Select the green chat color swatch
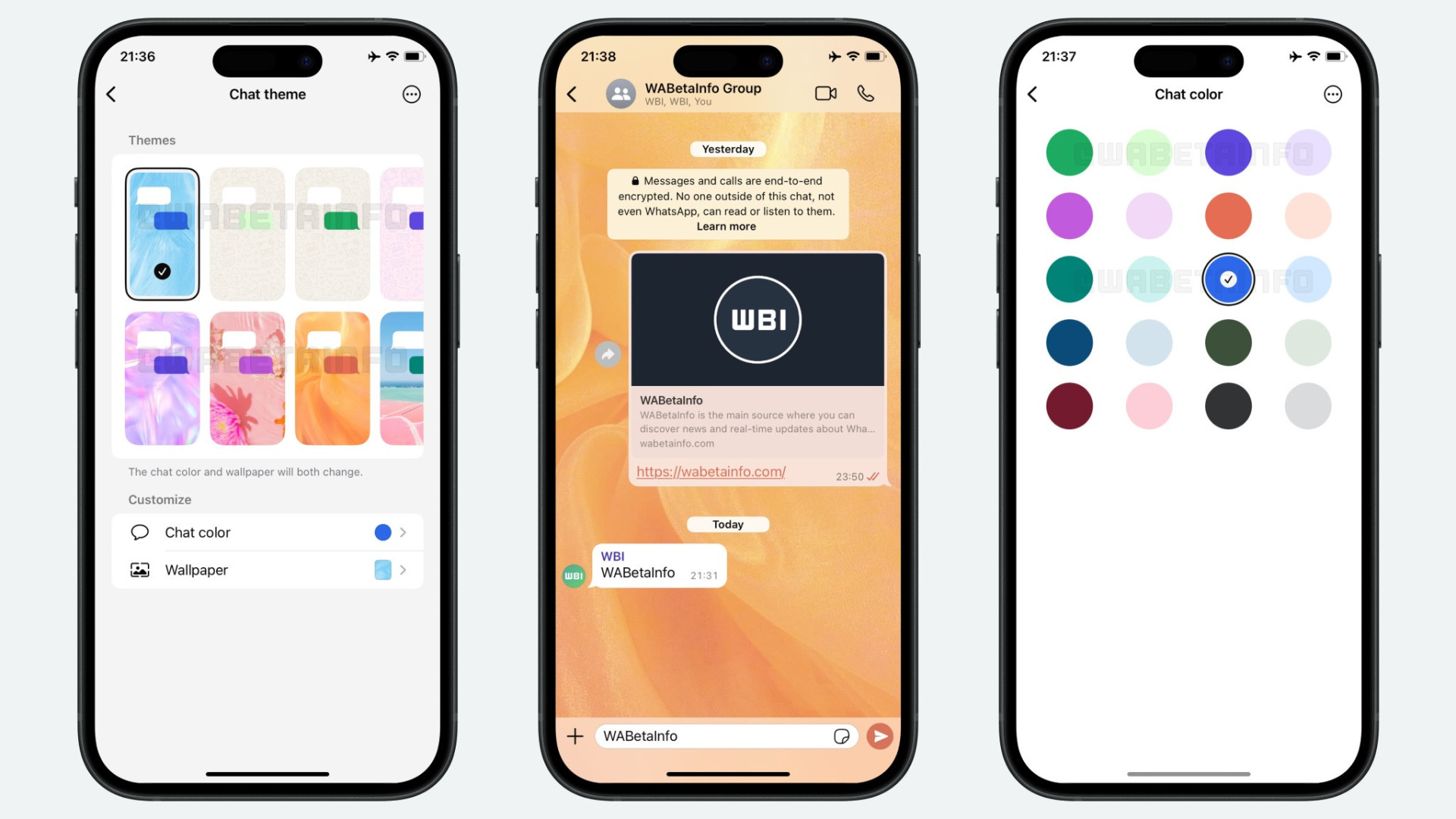 tap(1068, 152)
